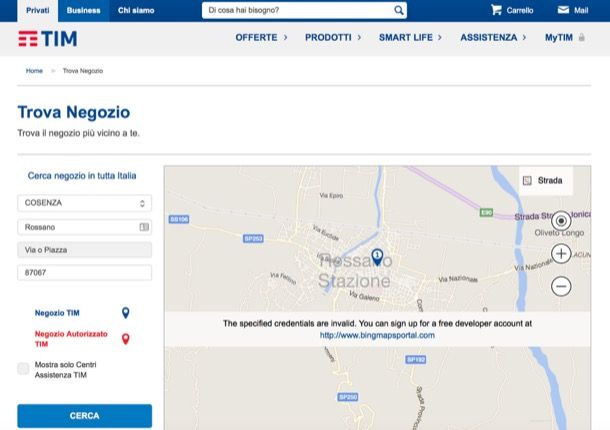Image resolution: width=610 pixels, height=430 pixels.
Task: Open the Strada map type selector
Action: point(545,181)
